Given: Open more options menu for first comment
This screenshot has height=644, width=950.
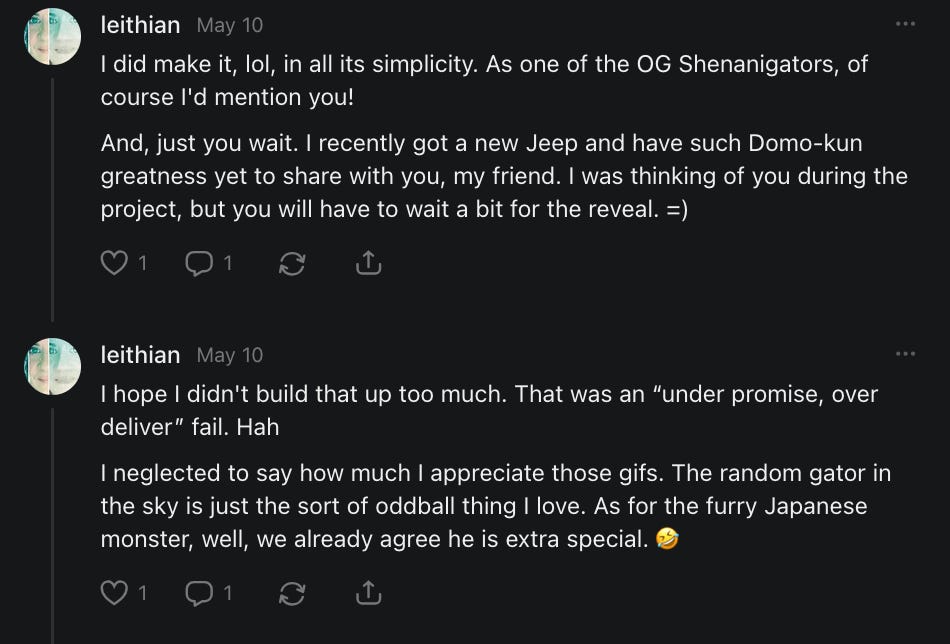Looking at the screenshot, I should (905, 24).
